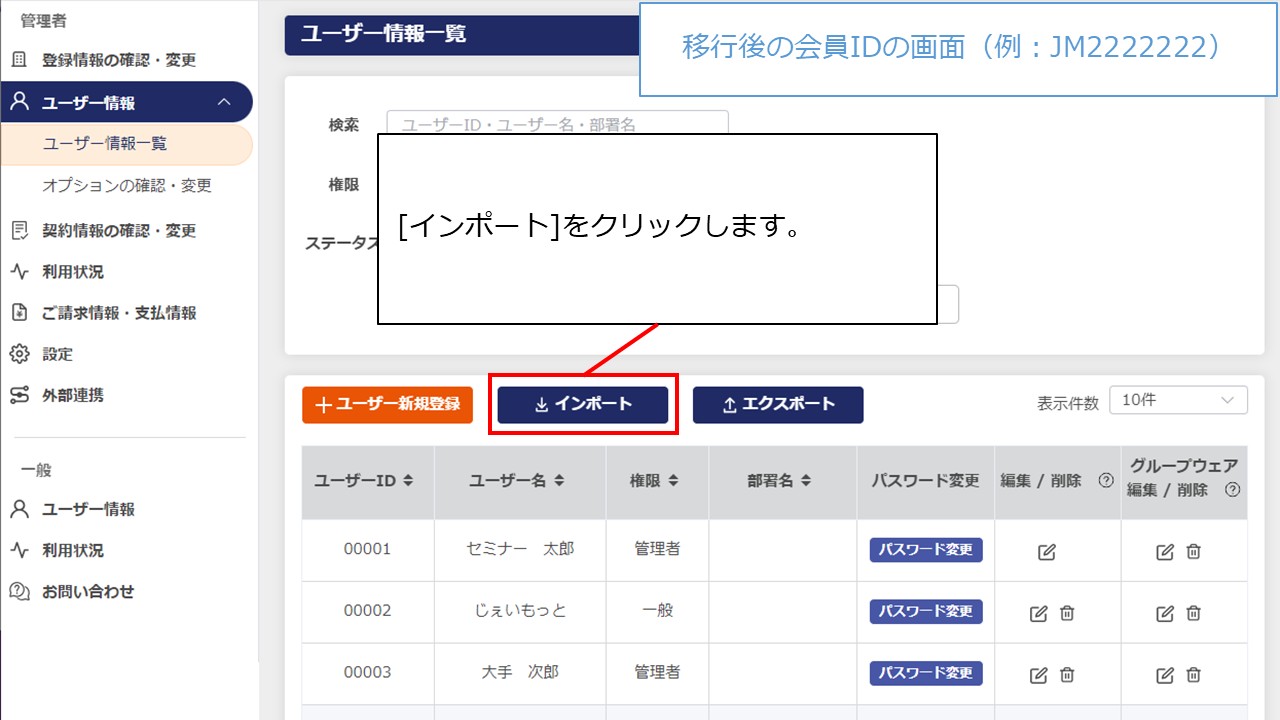
Task: Go to 契約情報の確認・変更
Action: pyautogui.click(x=118, y=231)
